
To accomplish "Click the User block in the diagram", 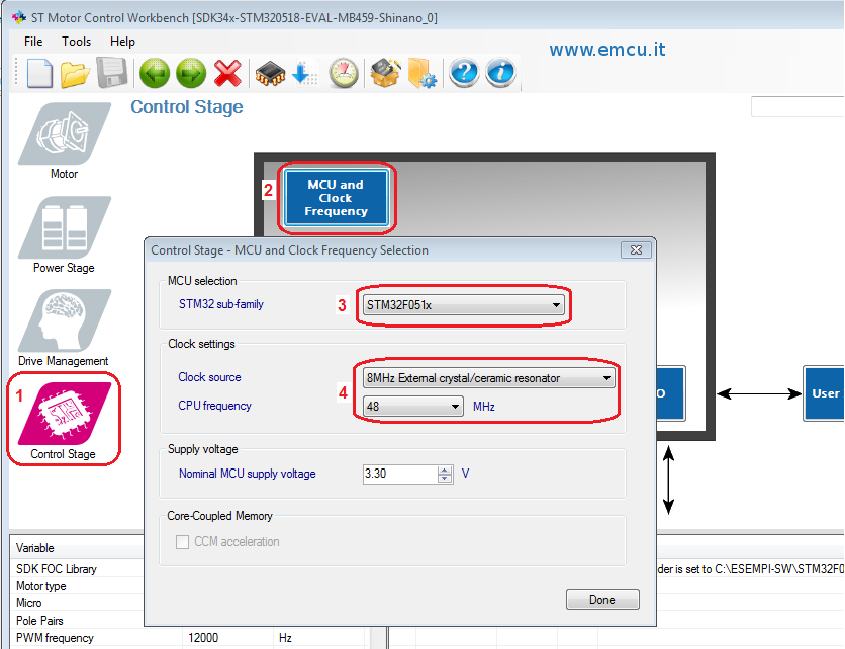I will click(x=824, y=393).
